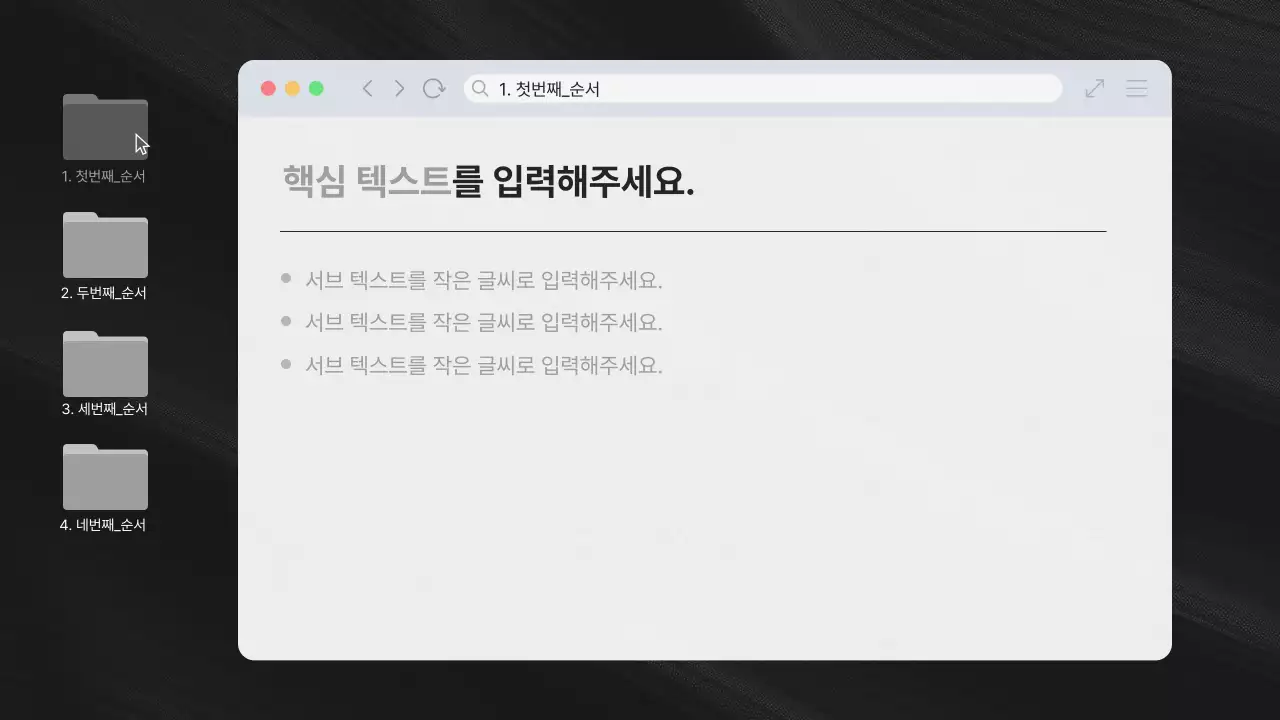Open the hamburger menu icon
Viewport: 1280px width, 720px height.
click(1136, 88)
